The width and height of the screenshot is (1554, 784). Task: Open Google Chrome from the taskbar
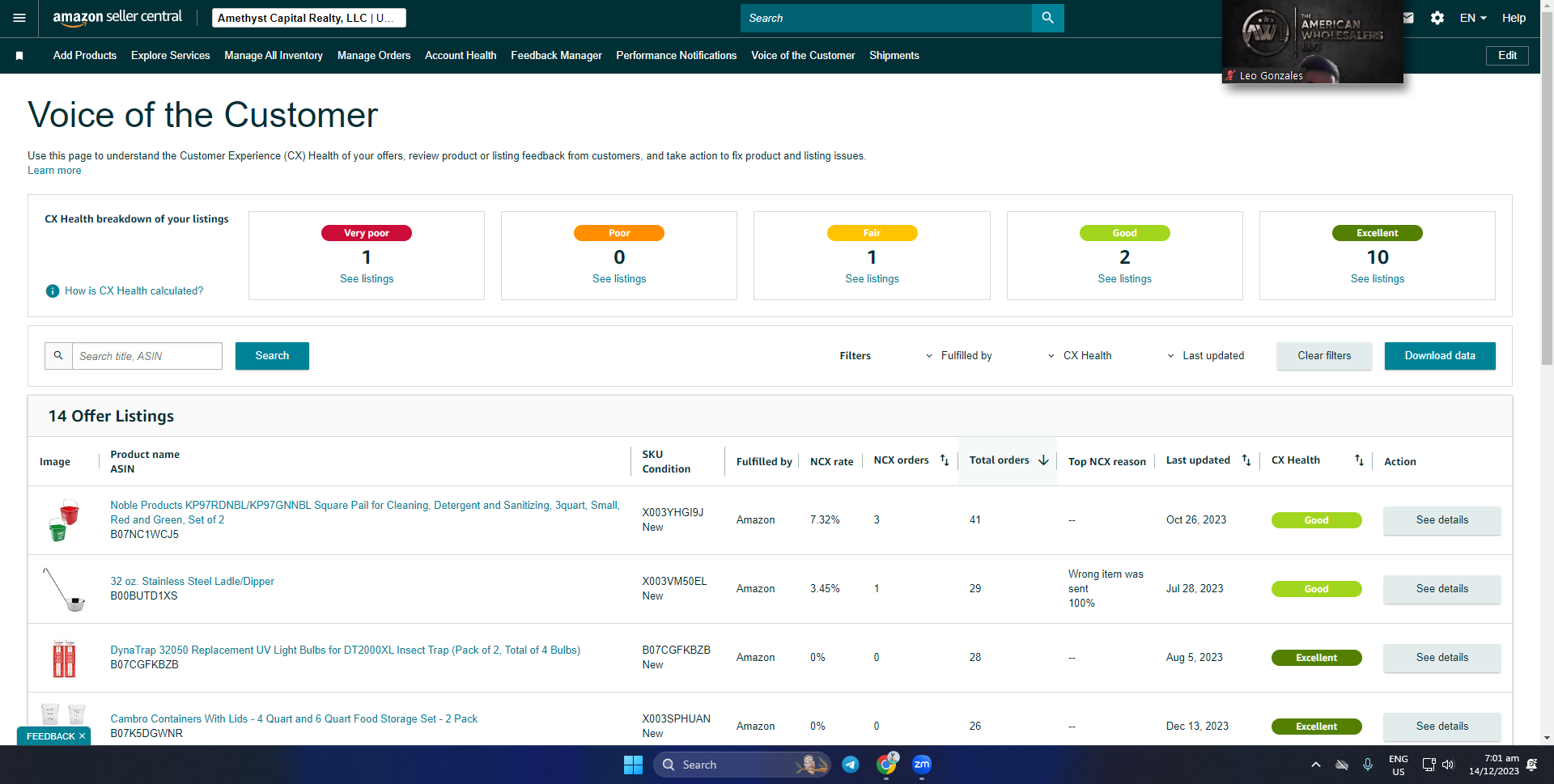click(886, 765)
